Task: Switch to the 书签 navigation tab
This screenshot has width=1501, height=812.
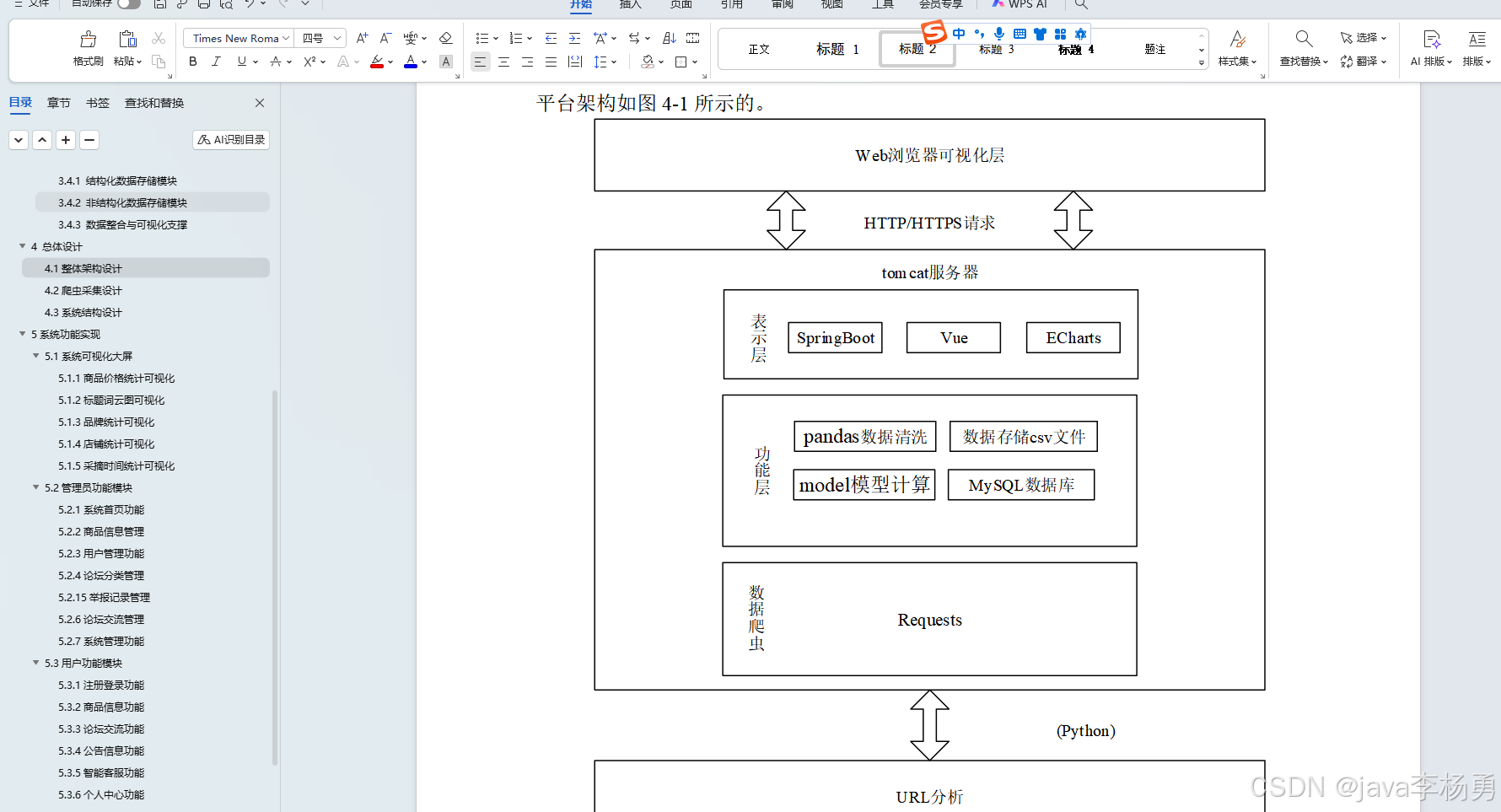Action: coord(98,103)
